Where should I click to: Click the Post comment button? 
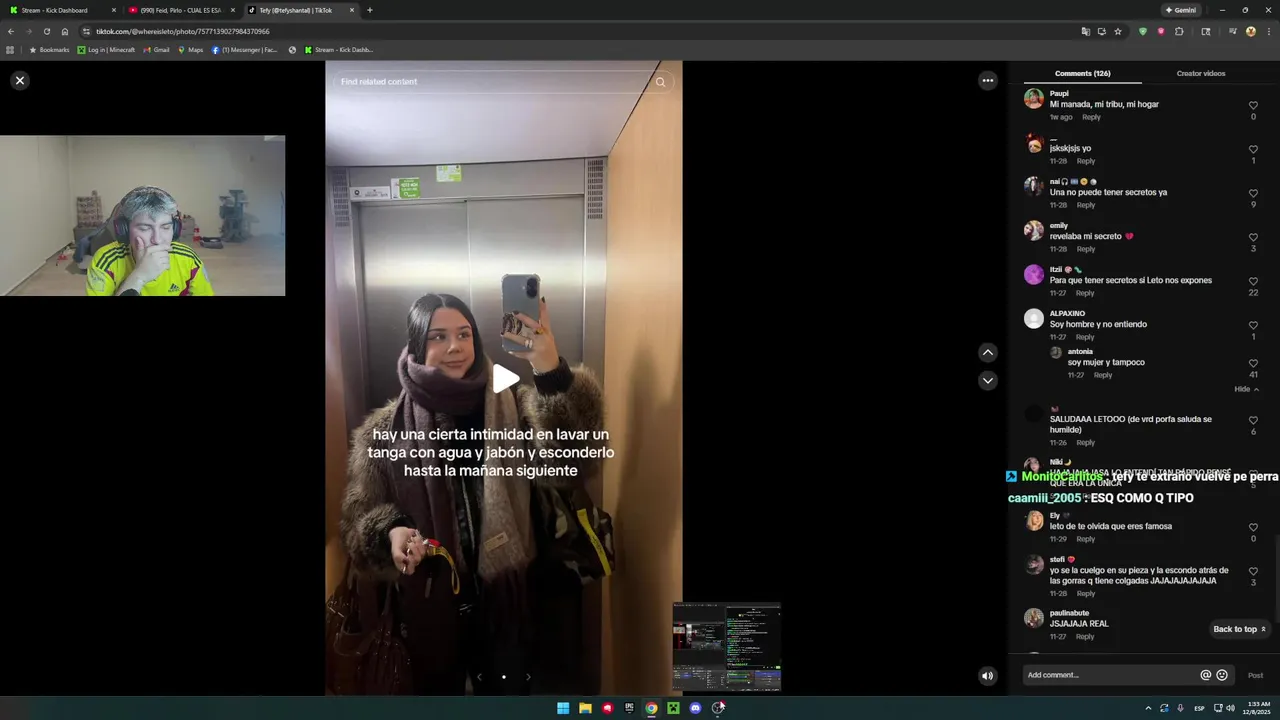pyautogui.click(x=1255, y=675)
